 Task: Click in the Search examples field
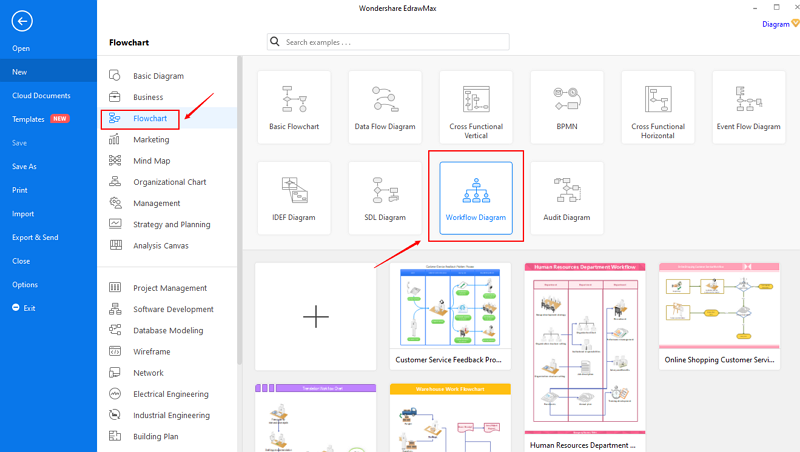388,42
